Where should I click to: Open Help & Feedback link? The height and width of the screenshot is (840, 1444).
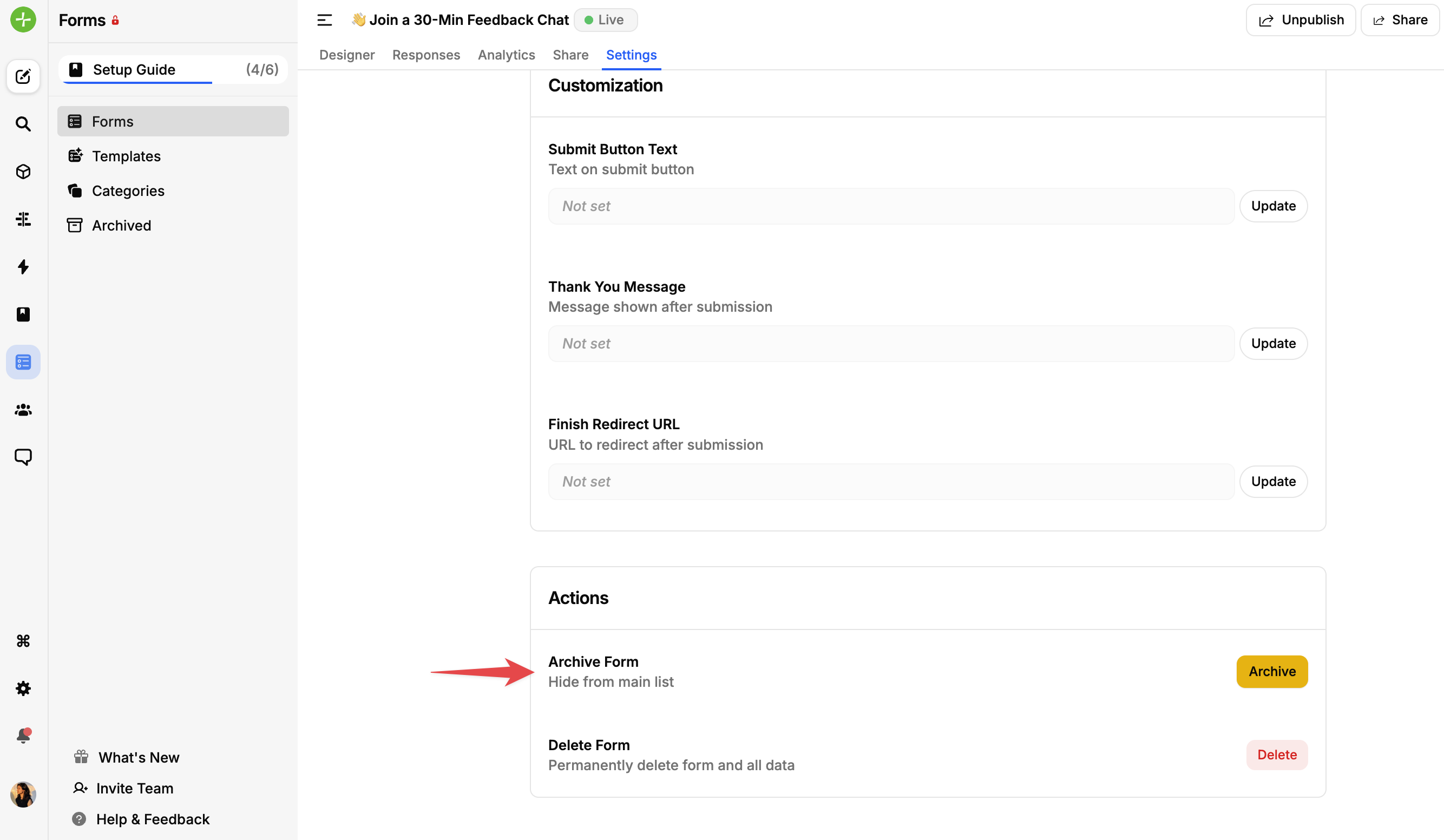pyautogui.click(x=141, y=819)
